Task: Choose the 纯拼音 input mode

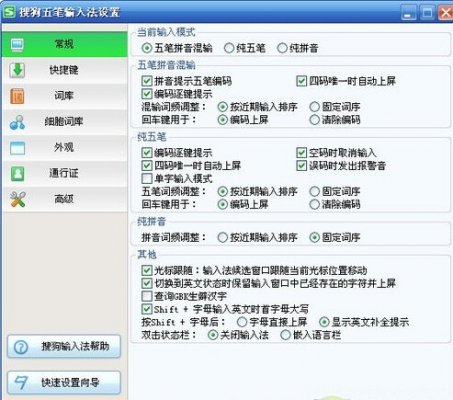Action: coord(282,48)
